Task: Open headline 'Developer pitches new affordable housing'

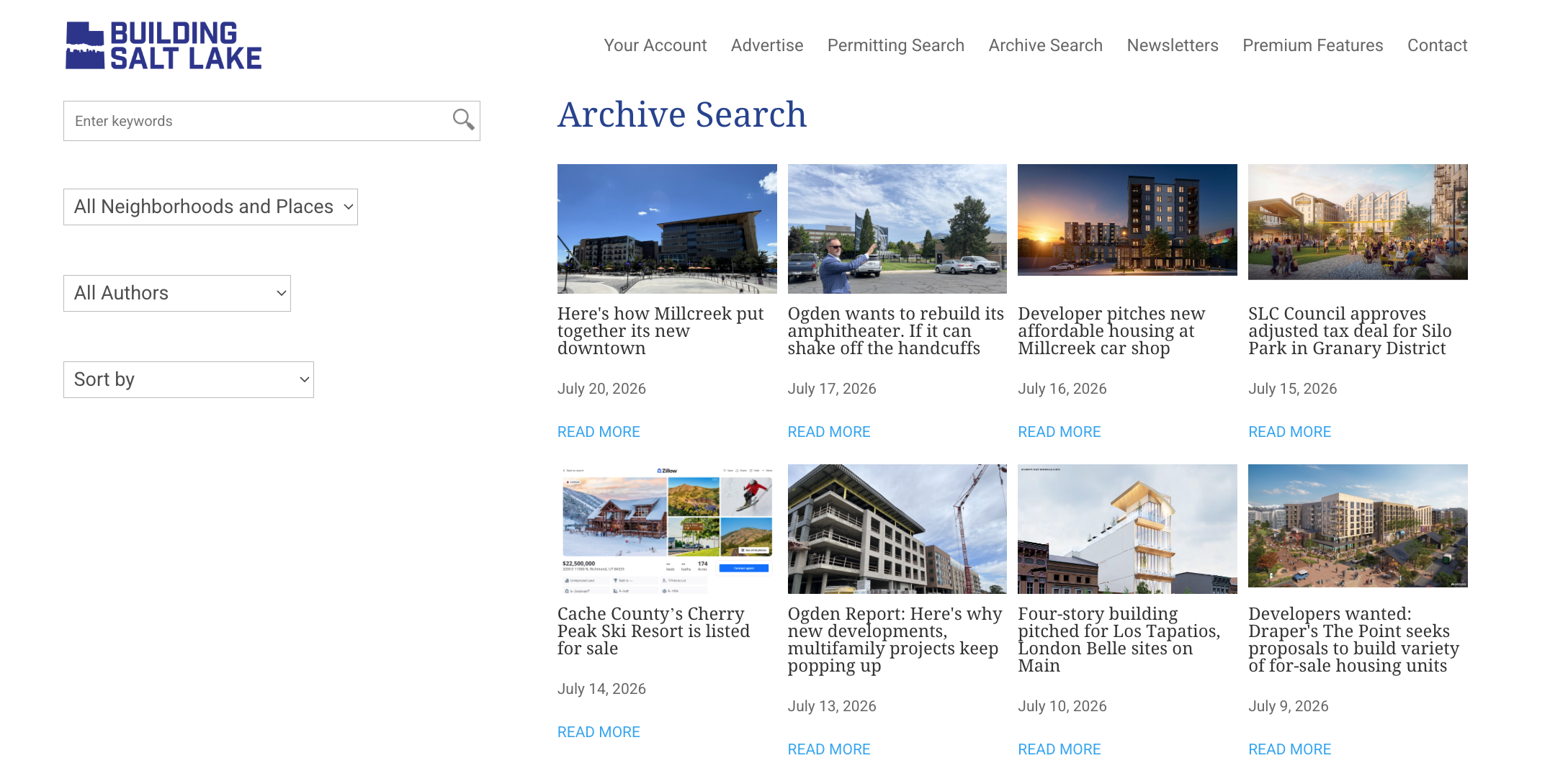Action: [x=1111, y=331]
